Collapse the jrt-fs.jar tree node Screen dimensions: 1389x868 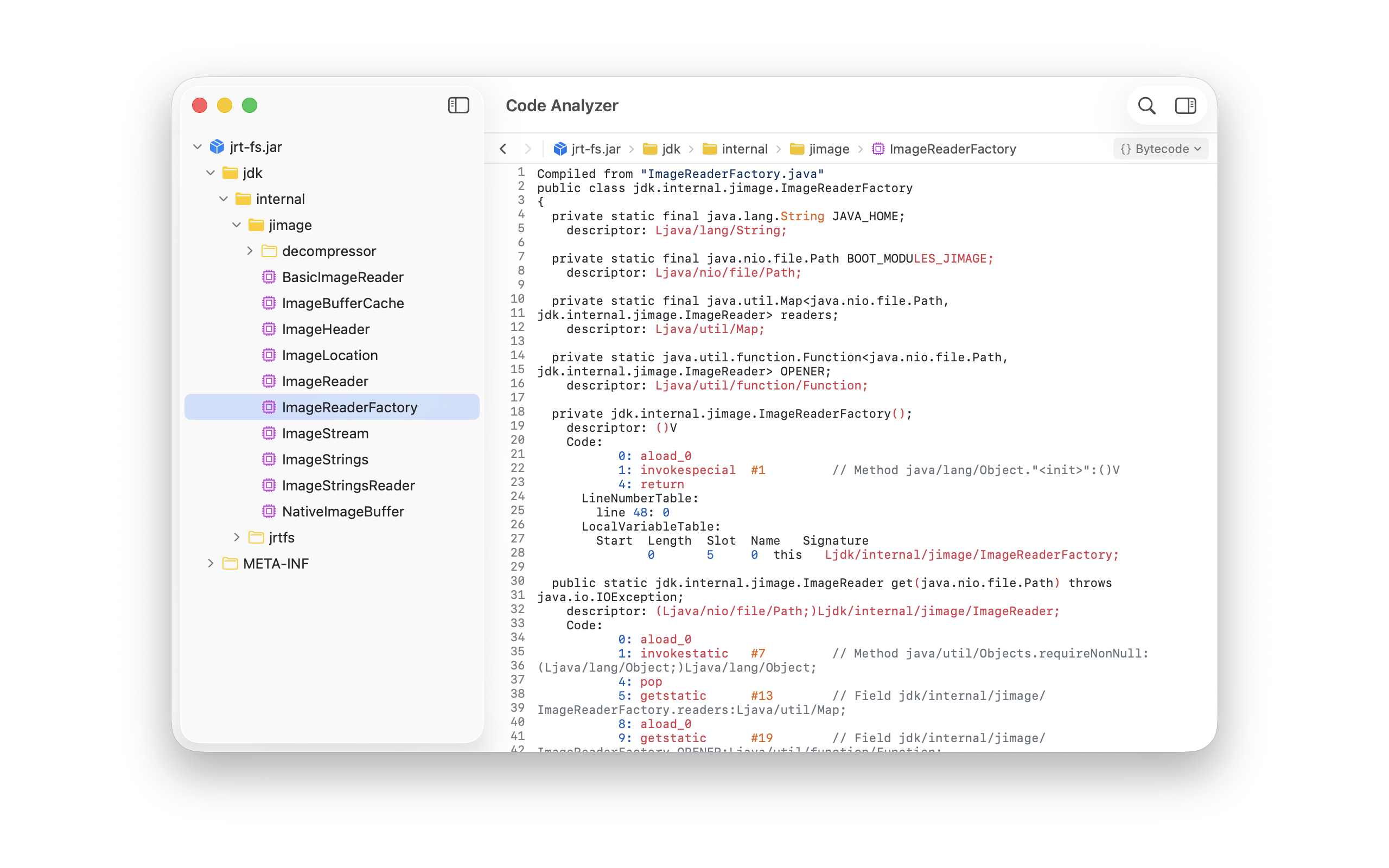197,147
